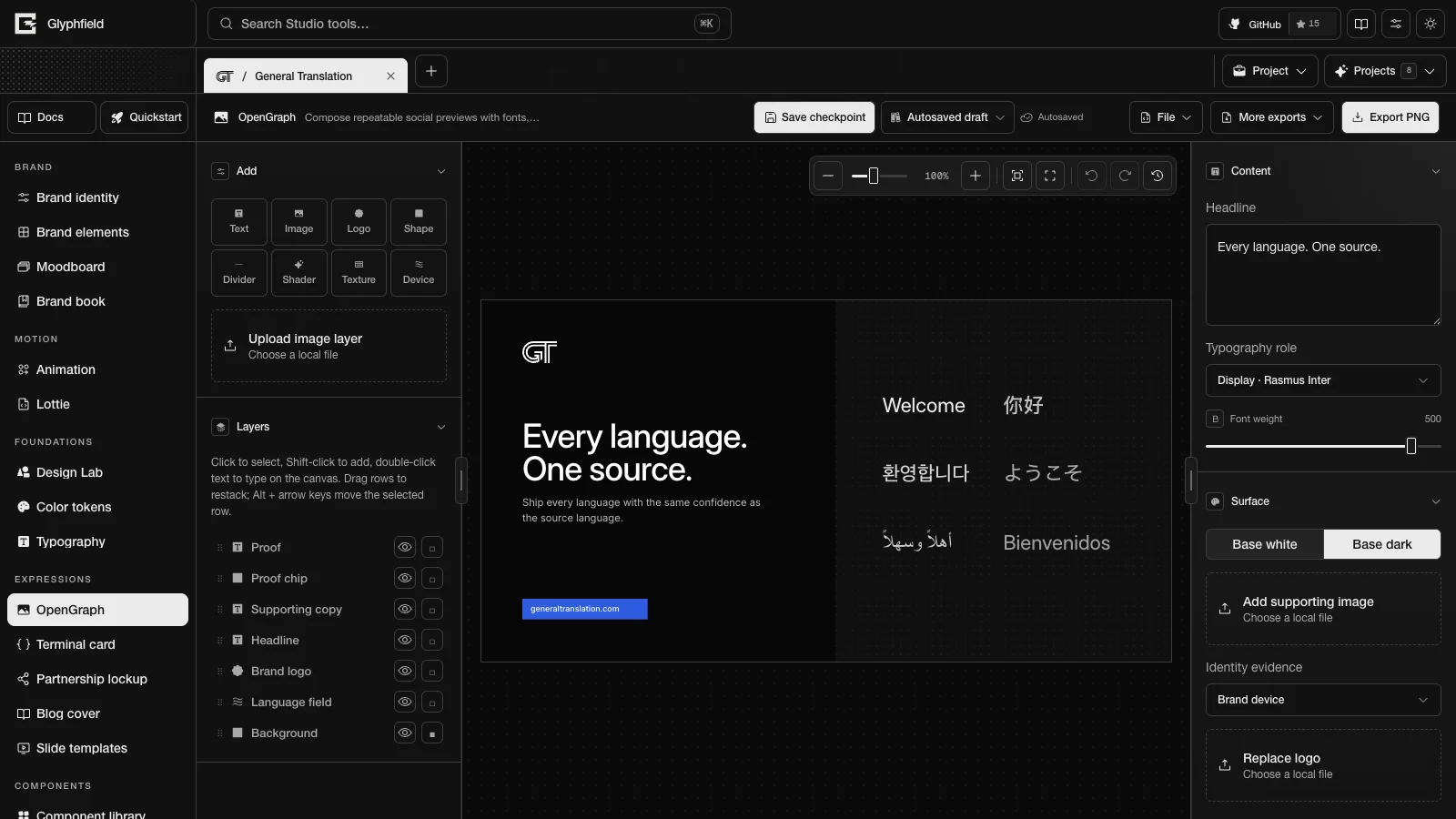Open the Projects dropdown
This screenshot has width=1456, height=819.
coord(1385,71)
